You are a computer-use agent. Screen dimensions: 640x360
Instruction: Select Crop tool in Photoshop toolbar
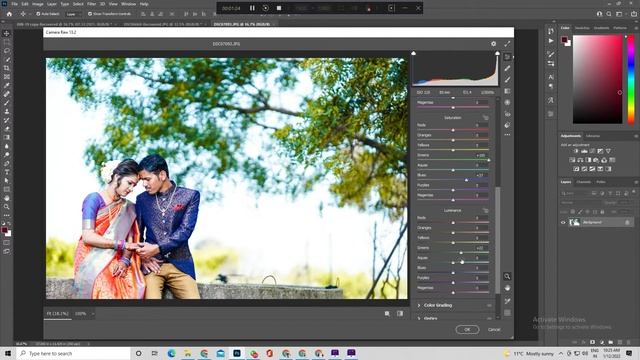7,68
